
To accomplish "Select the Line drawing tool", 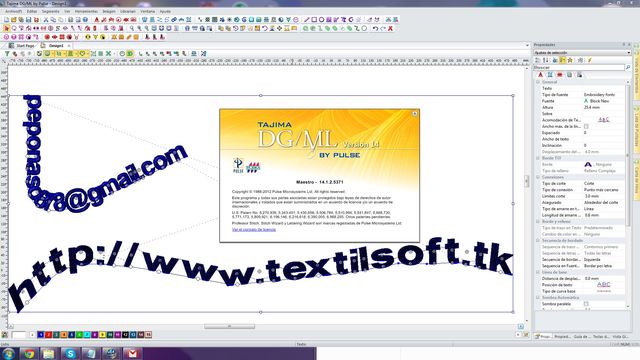I will tap(307, 20).
